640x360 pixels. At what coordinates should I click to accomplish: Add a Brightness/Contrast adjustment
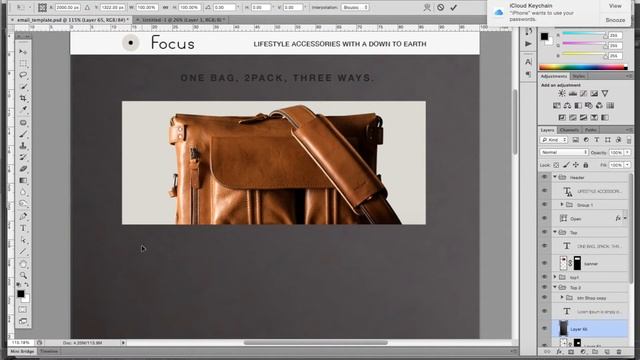pyautogui.click(x=562, y=93)
